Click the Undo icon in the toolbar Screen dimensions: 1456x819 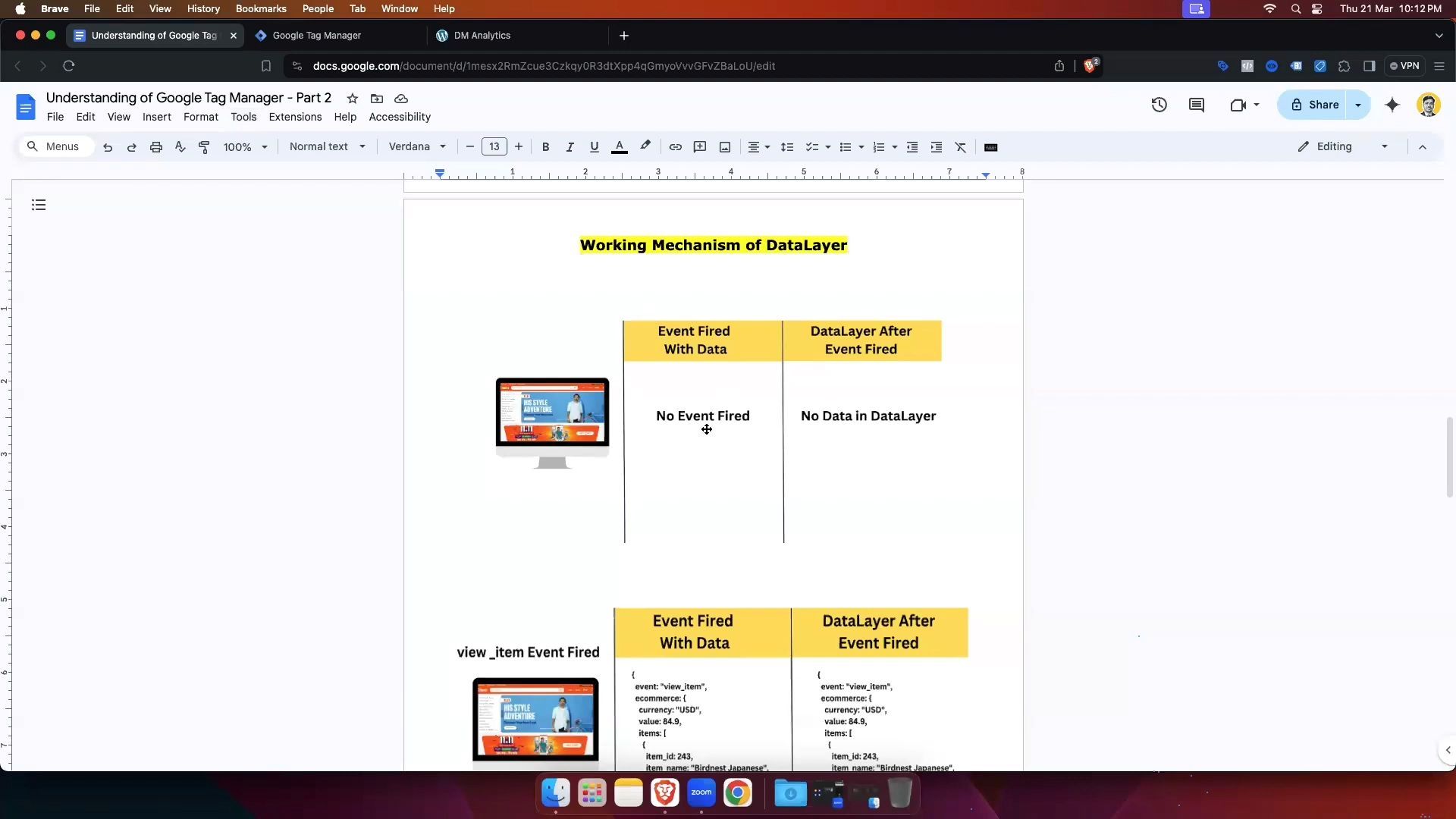point(108,147)
